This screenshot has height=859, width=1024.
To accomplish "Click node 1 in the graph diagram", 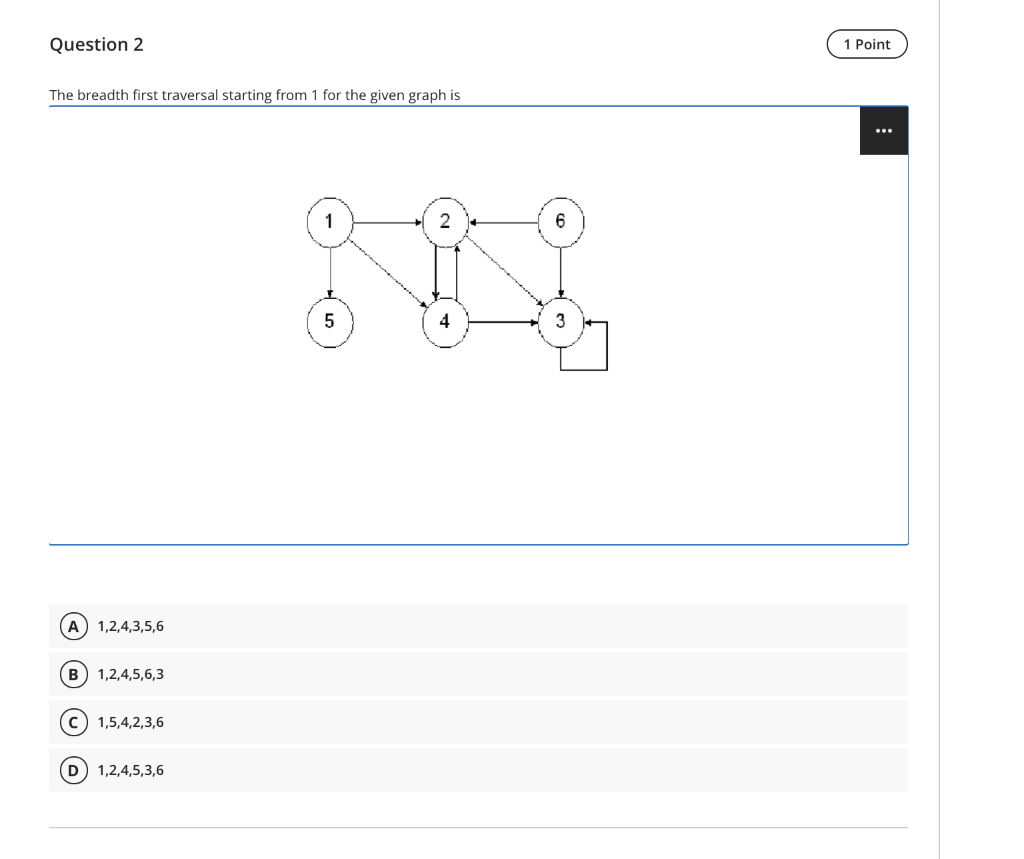I will pyautogui.click(x=329, y=221).
